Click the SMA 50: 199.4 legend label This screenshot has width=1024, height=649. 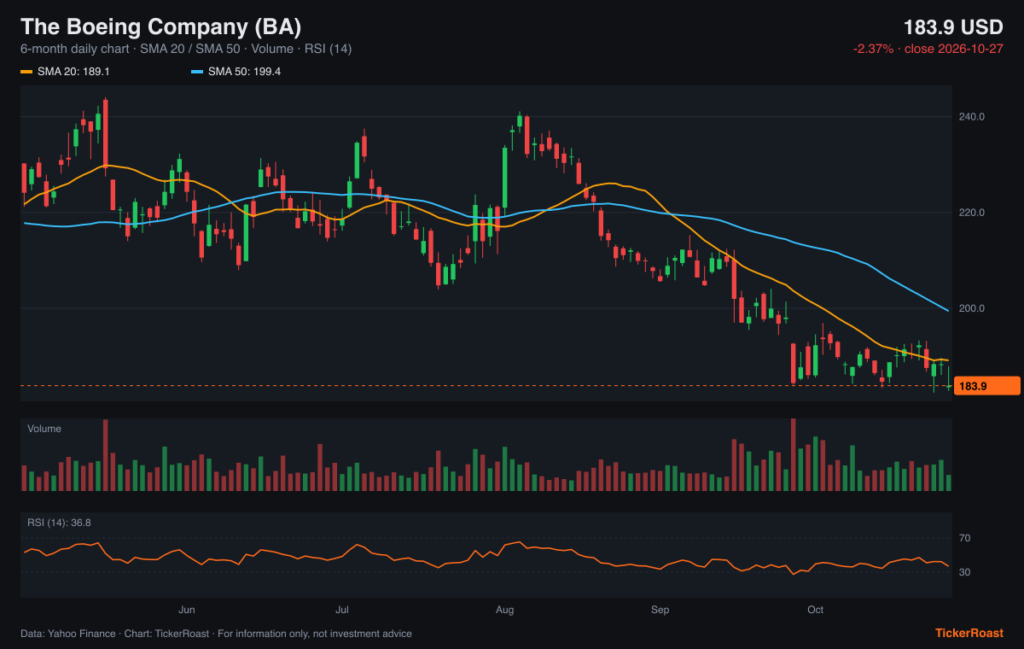tap(244, 72)
